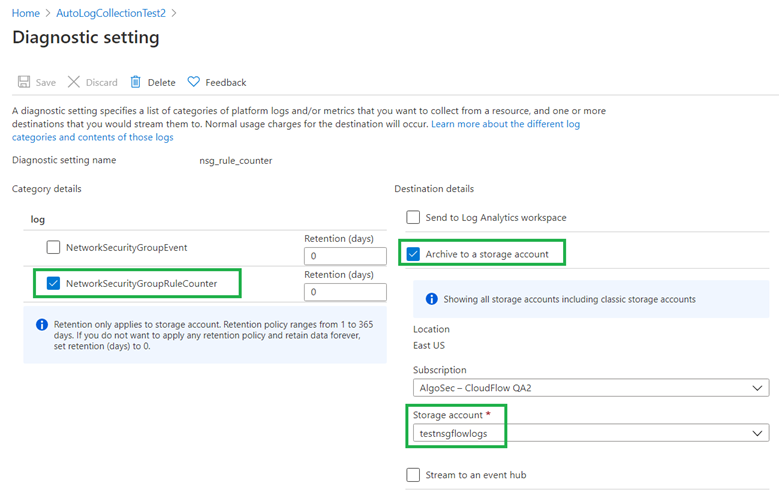Uncheck Archive to a storage account
779x501 pixels.
(413, 254)
